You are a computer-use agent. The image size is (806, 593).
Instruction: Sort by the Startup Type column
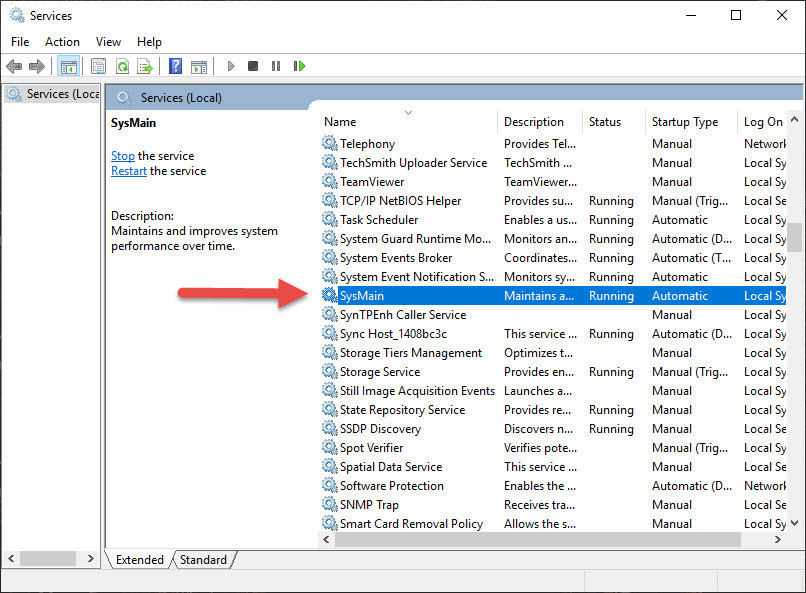tap(684, 122)
